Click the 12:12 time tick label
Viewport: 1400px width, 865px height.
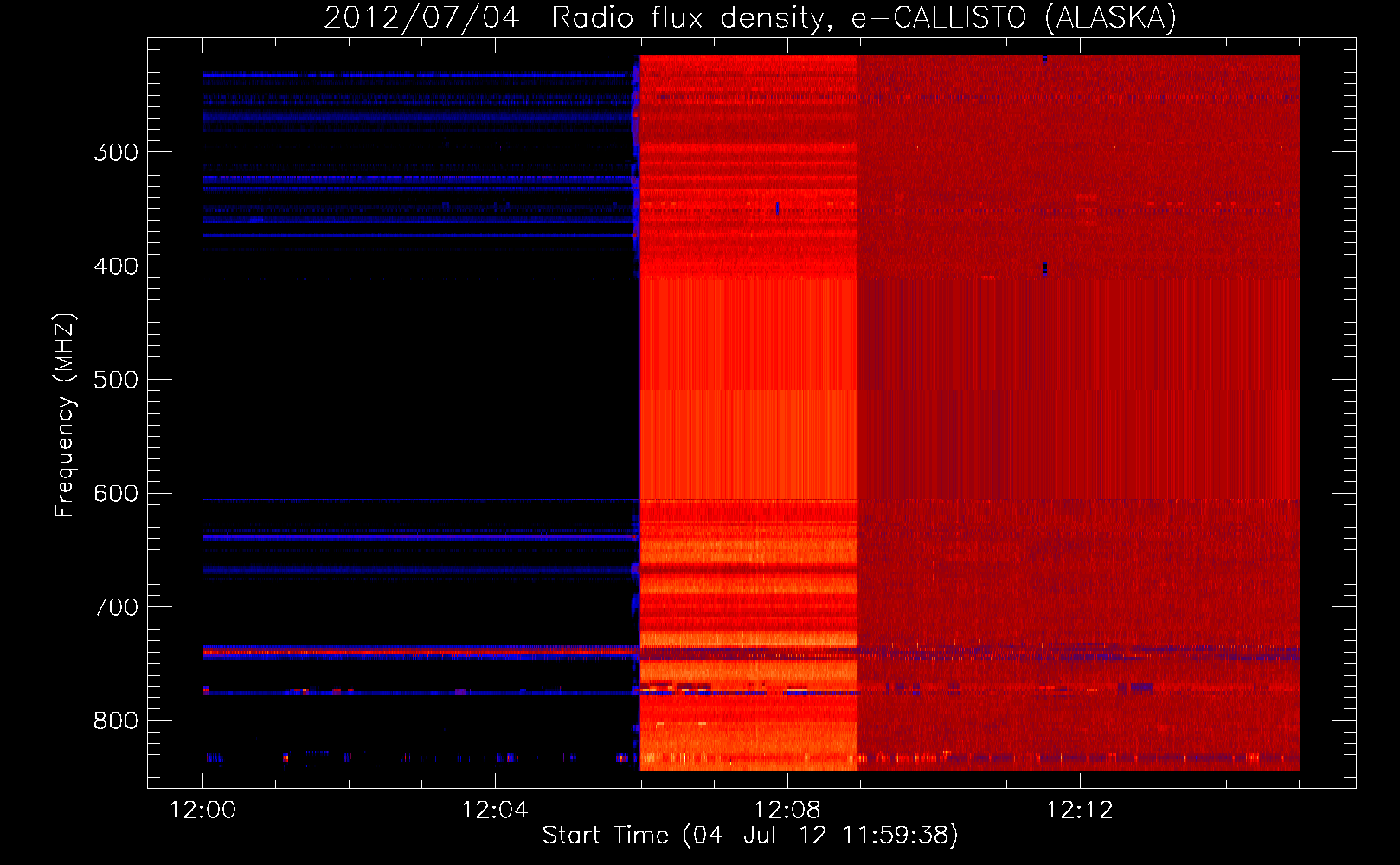[1080, 811]
